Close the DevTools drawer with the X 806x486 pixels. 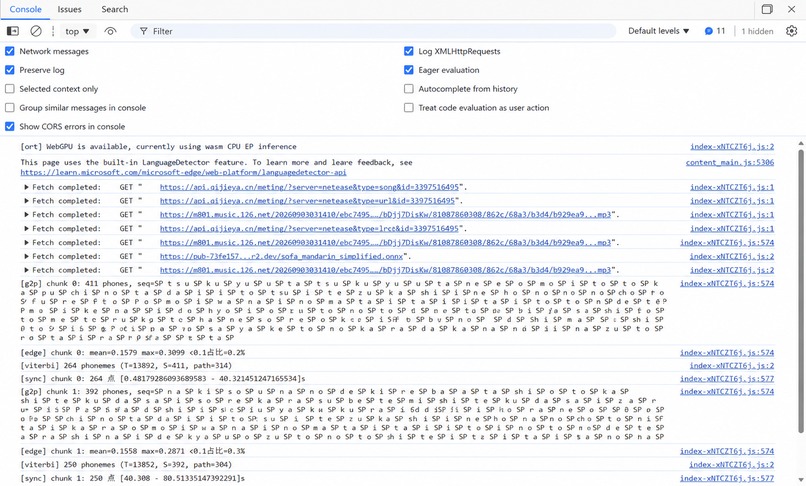(x=792, y=9)
